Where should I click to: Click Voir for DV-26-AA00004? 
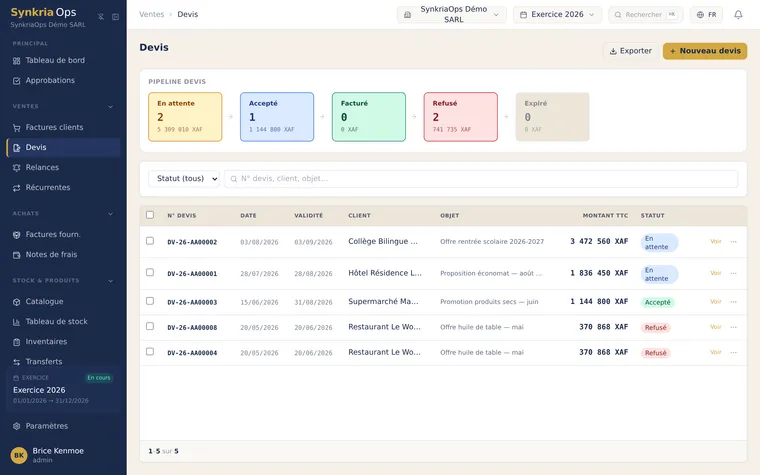click(x=715, y=352)
